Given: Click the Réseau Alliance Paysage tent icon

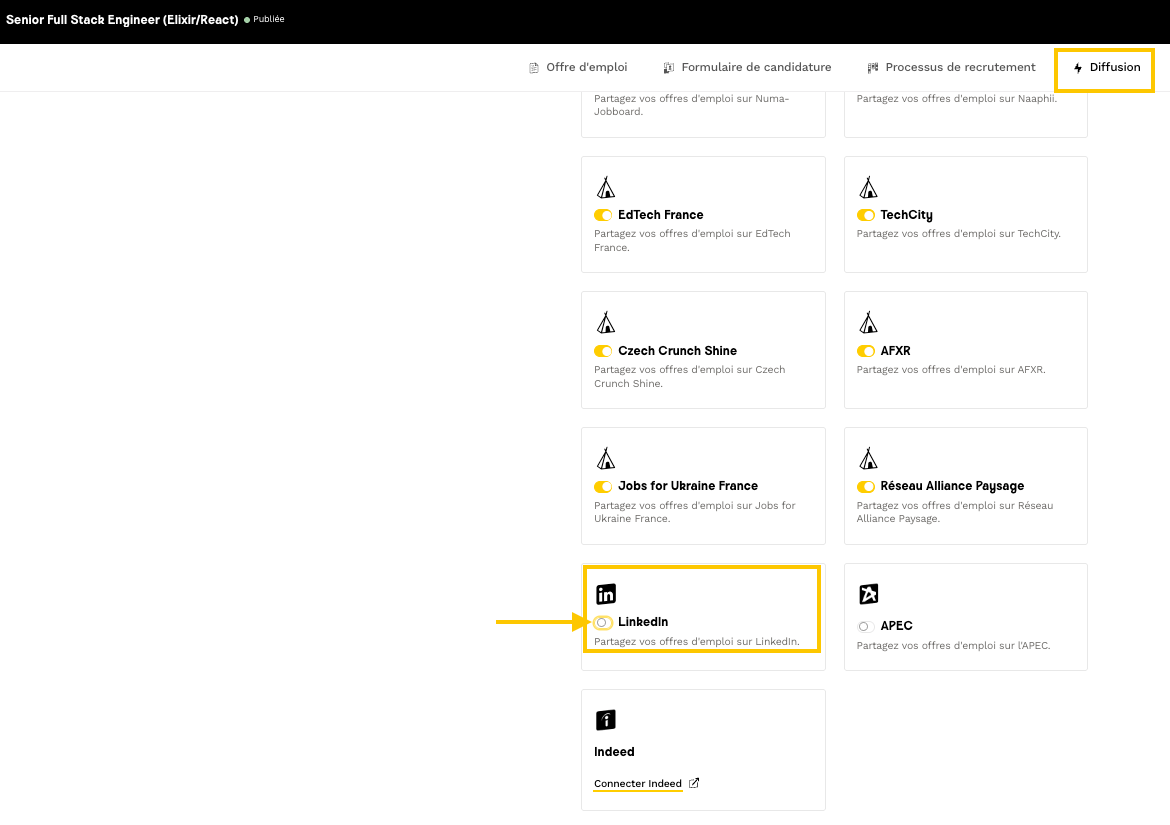Looking at the screenshot, I should (869, 458).
